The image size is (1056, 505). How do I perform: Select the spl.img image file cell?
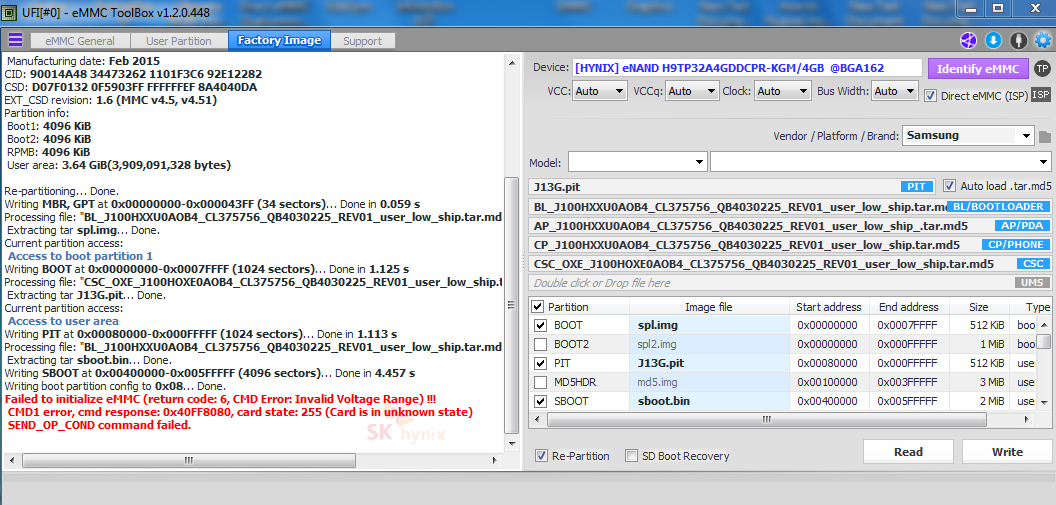[x=709, y=325]
